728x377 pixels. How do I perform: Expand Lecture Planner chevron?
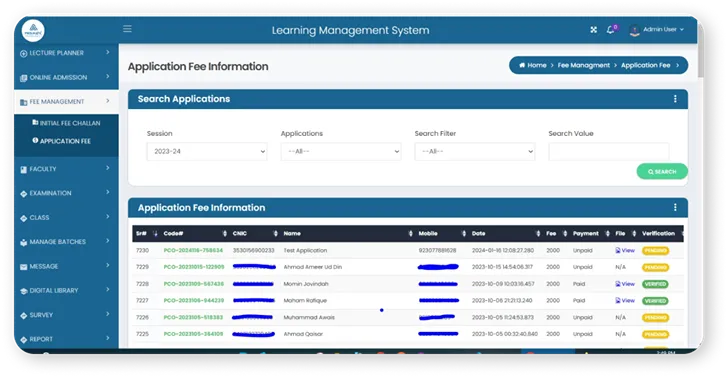[x=108, y=52]
